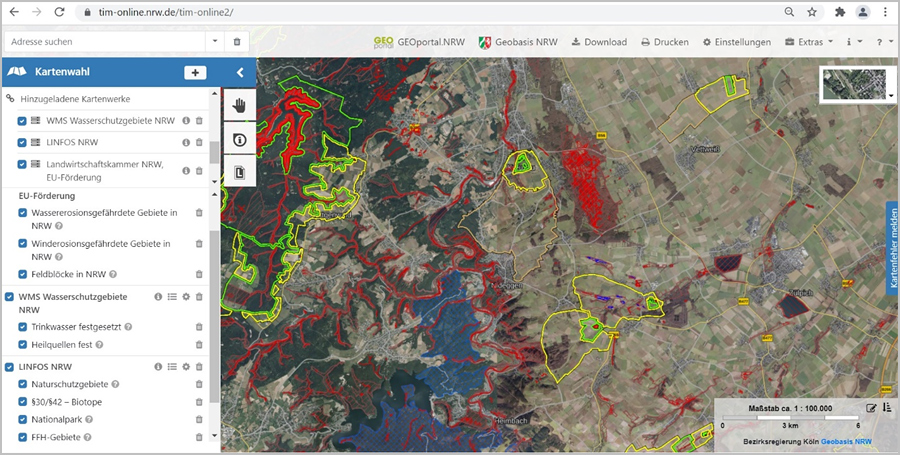
Task: Select the pan hand tool
Action: (239, 106)
